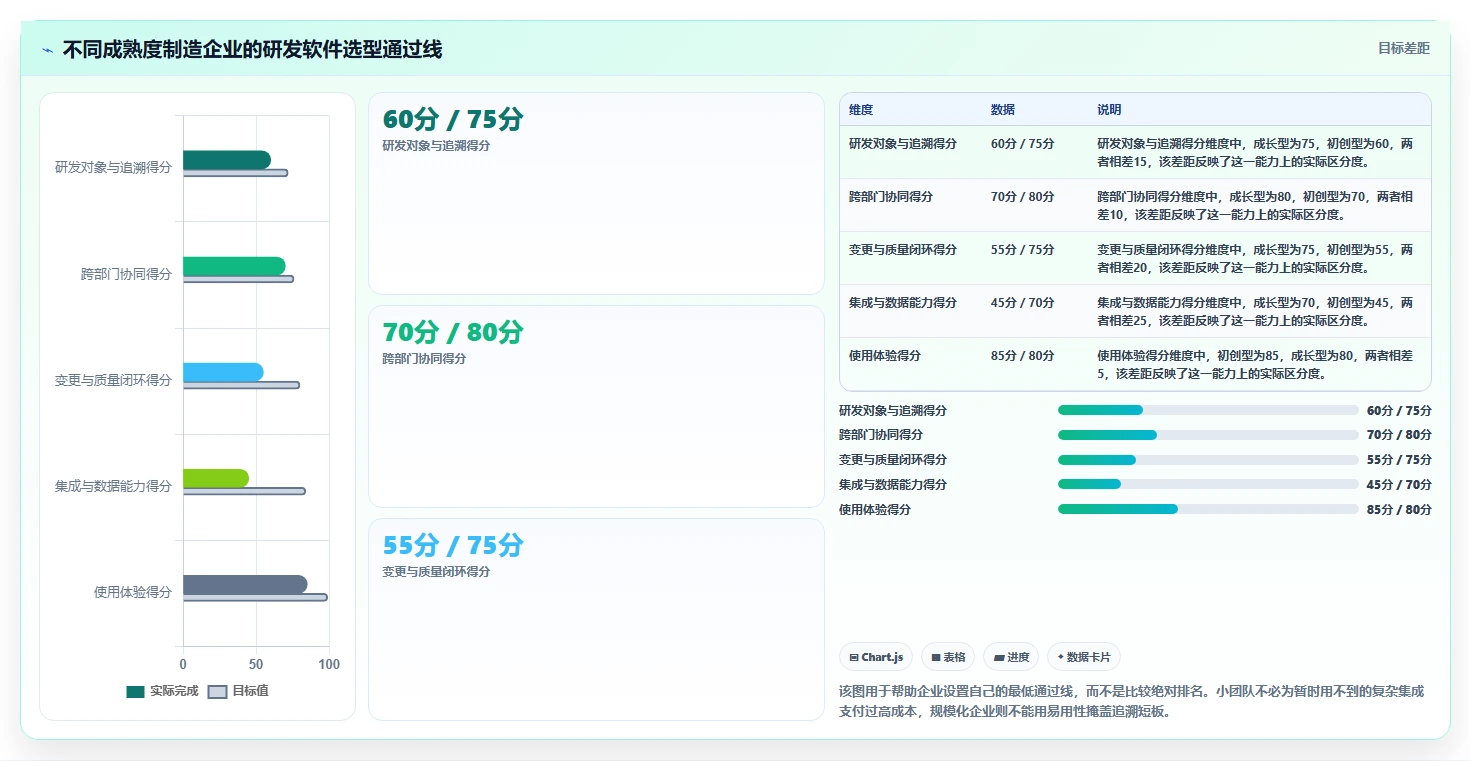Click the 集成与数据能力得分 table row label
1471x761 pixels.
903,303
